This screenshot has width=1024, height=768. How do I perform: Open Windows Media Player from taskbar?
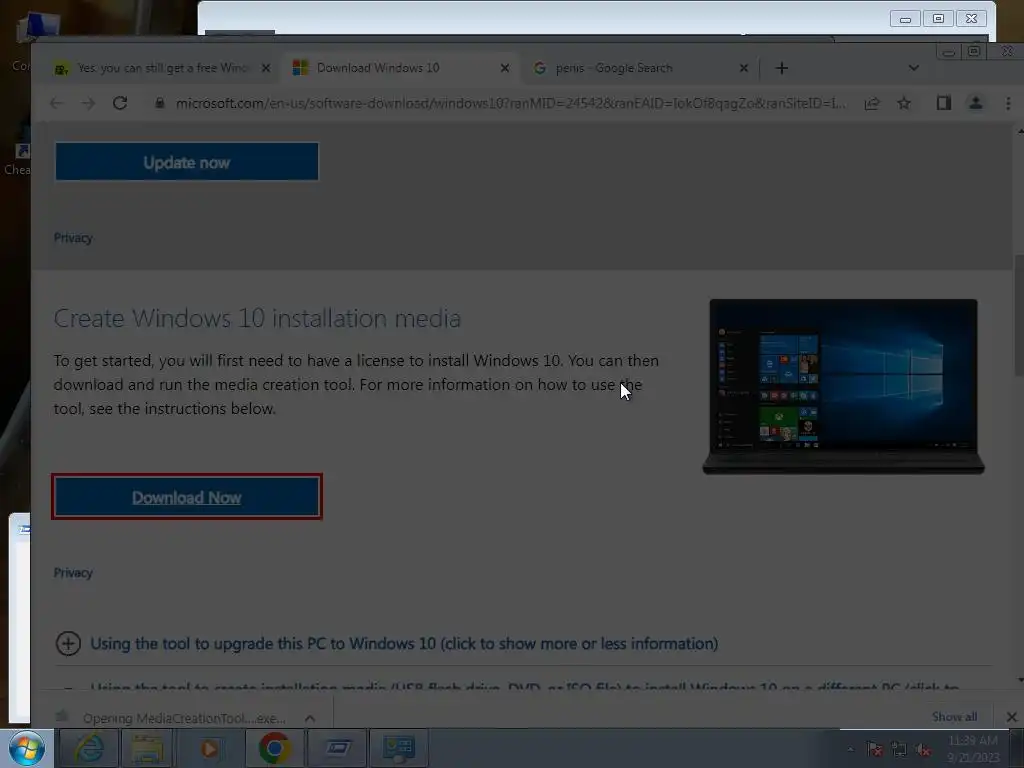[x=209, y=748]
